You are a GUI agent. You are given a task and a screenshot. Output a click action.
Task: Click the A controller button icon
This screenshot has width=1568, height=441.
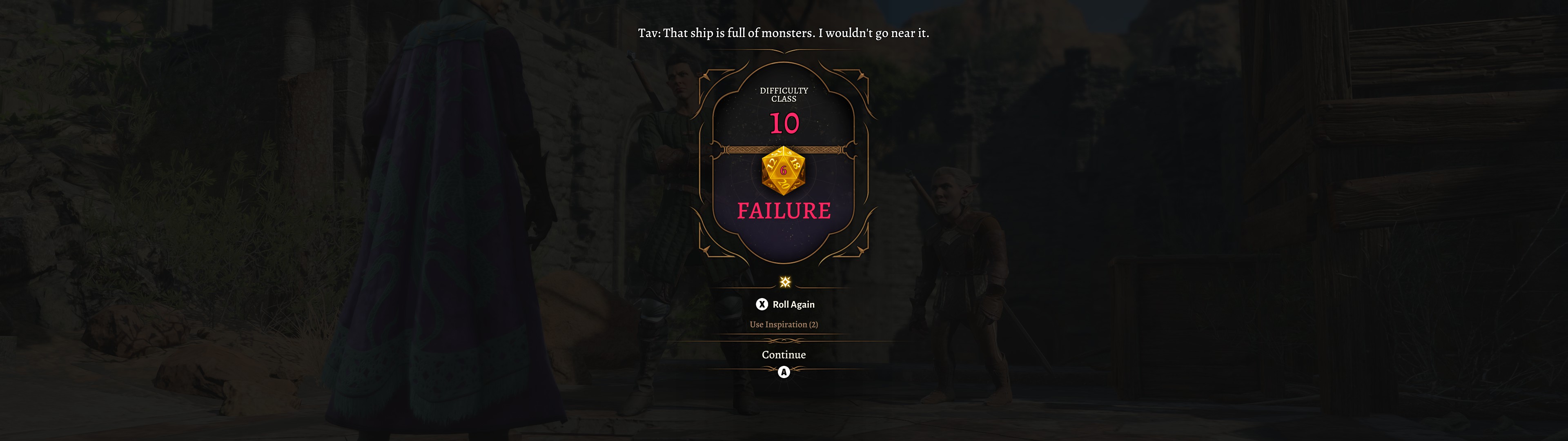pyautogui.click(x=784, y=372)
